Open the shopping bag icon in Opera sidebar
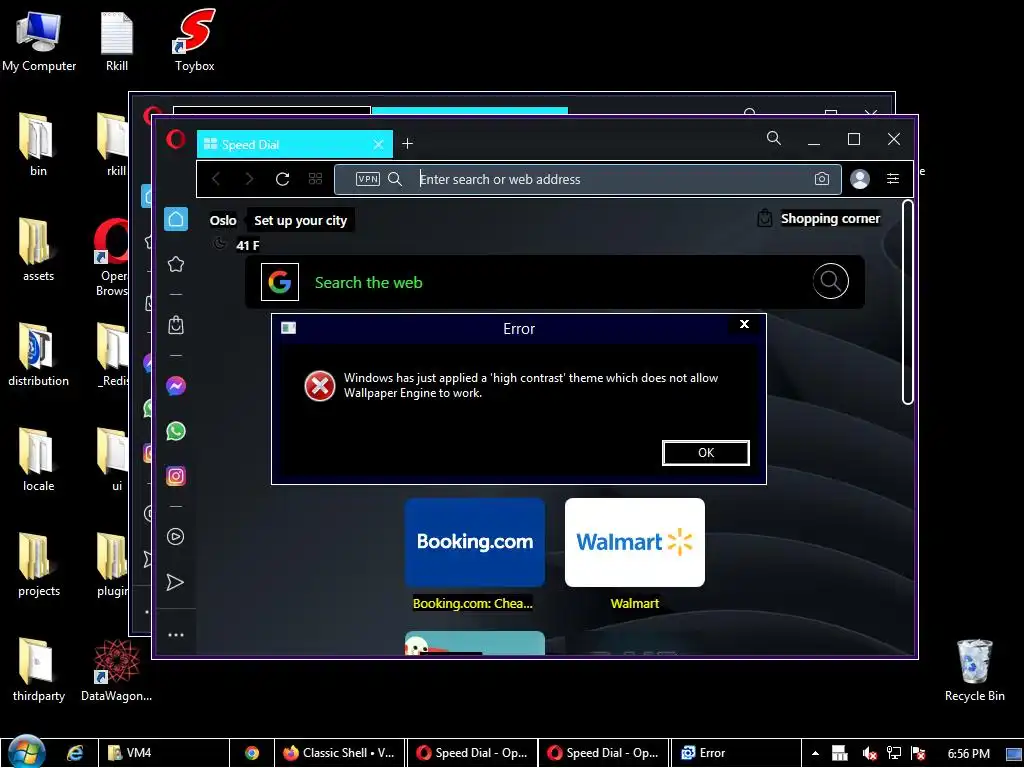Screen dimensions: 1024x768 point(176,325)
